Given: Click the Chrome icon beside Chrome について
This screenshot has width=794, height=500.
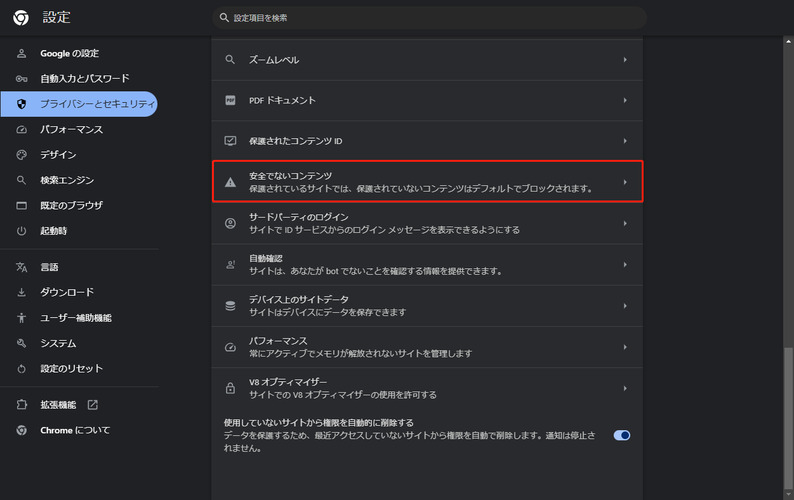Looking at the screenshot, I should tap(21, 430).
